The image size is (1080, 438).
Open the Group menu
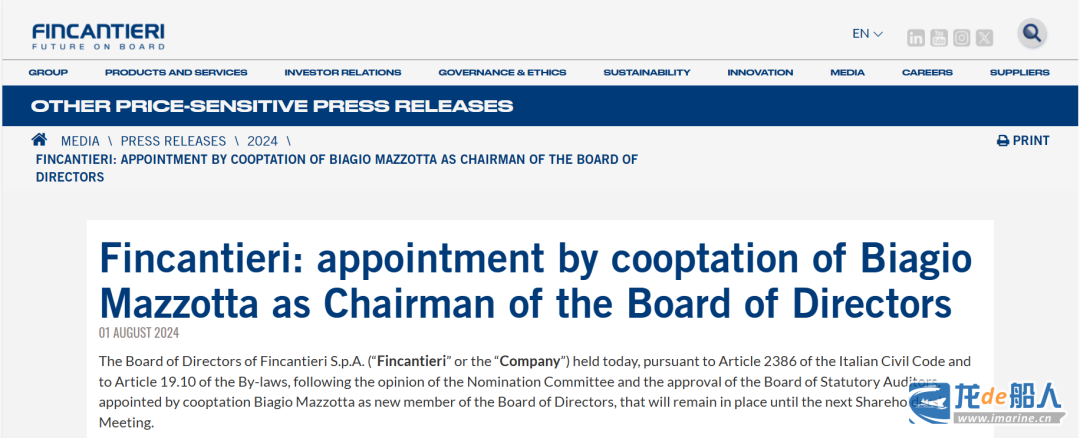point(48,72)
